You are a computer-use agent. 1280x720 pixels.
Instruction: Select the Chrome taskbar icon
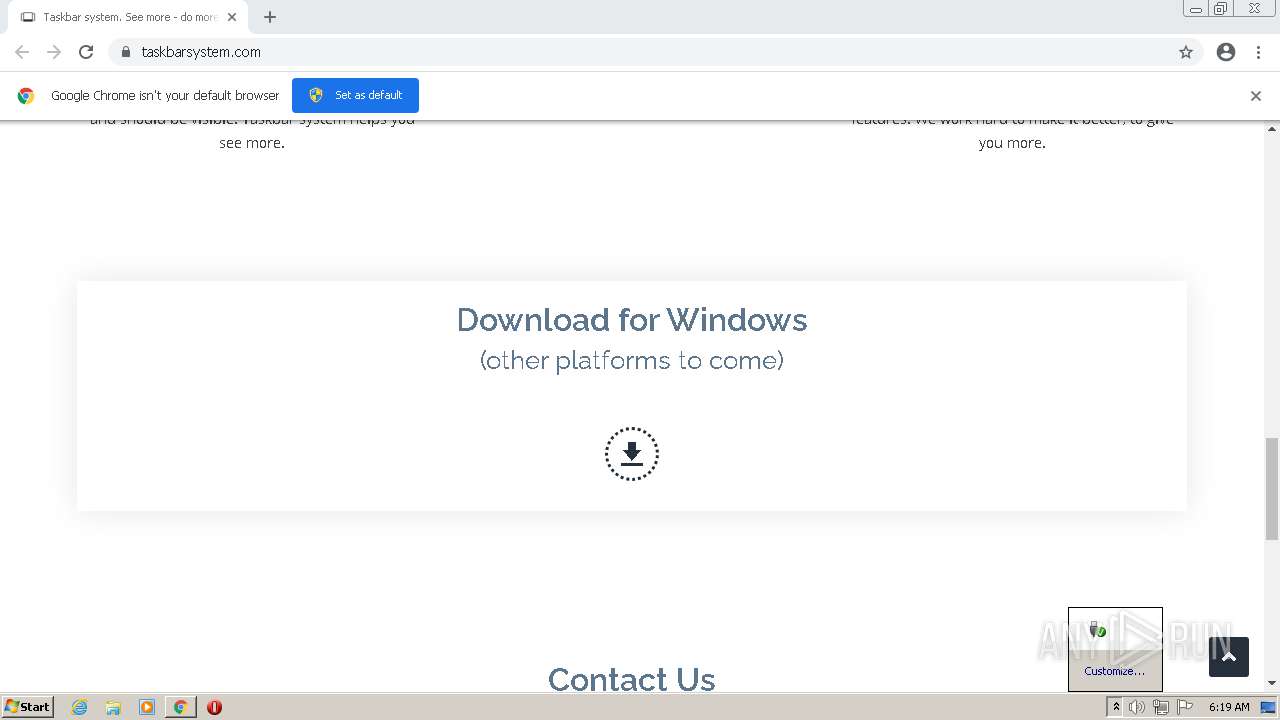[180, 707]
